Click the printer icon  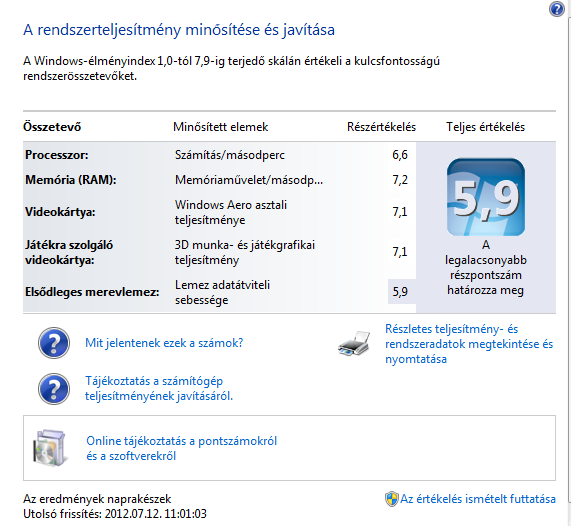(354, 344)
